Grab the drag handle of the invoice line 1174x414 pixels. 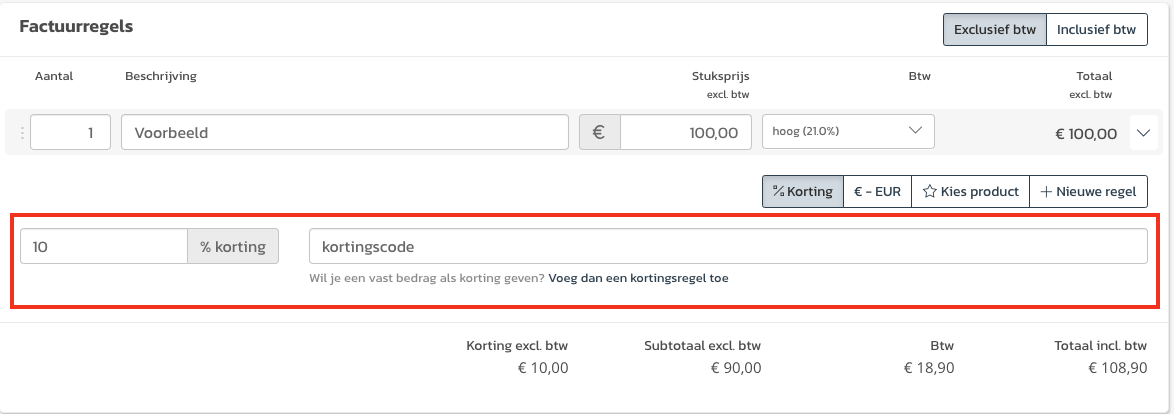click(x=22, y=133)
